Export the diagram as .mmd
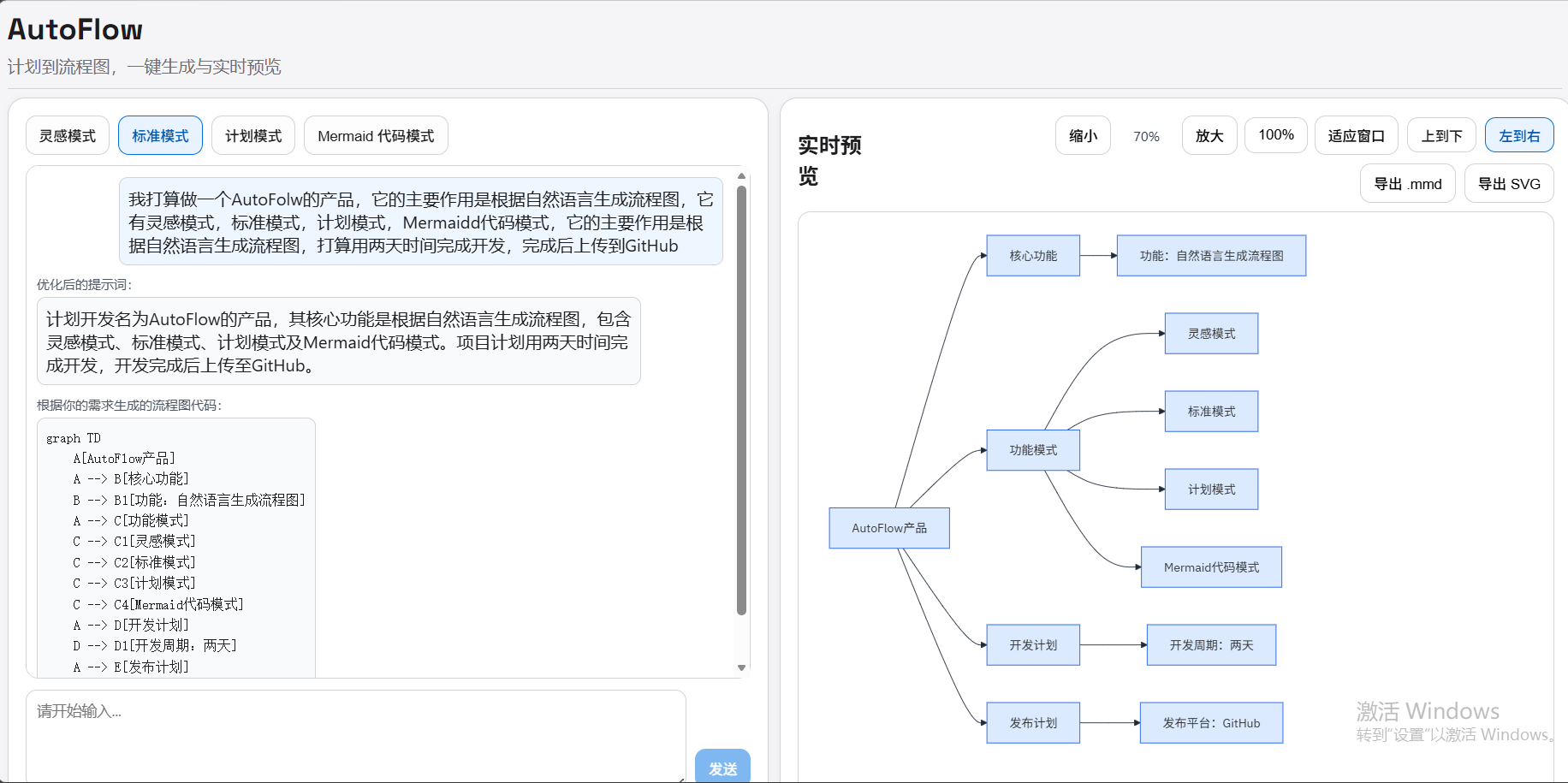This screenshot has height=783, width=1568. [x=1408, y=183]
